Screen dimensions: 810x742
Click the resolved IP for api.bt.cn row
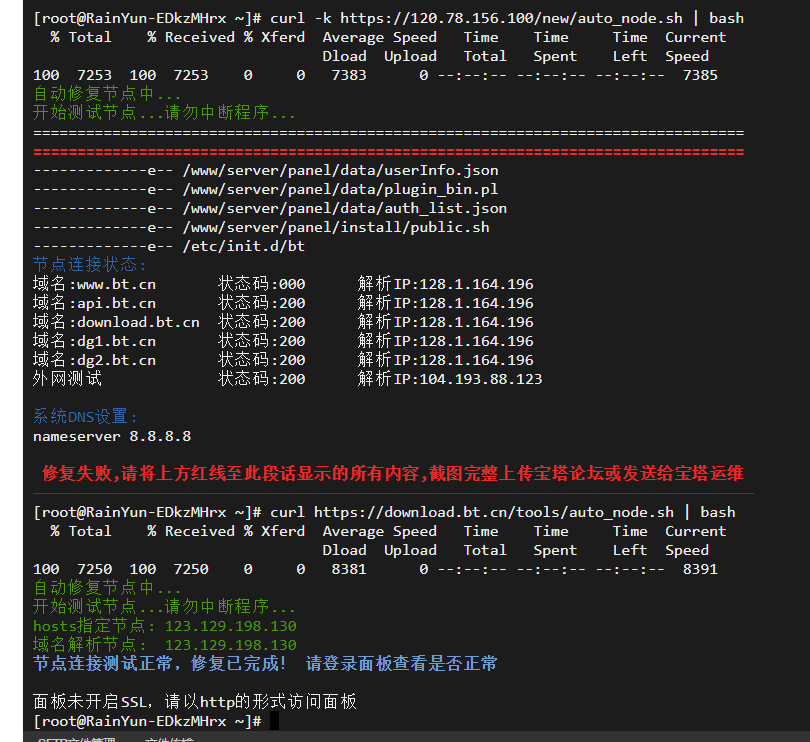click(476, 303)
